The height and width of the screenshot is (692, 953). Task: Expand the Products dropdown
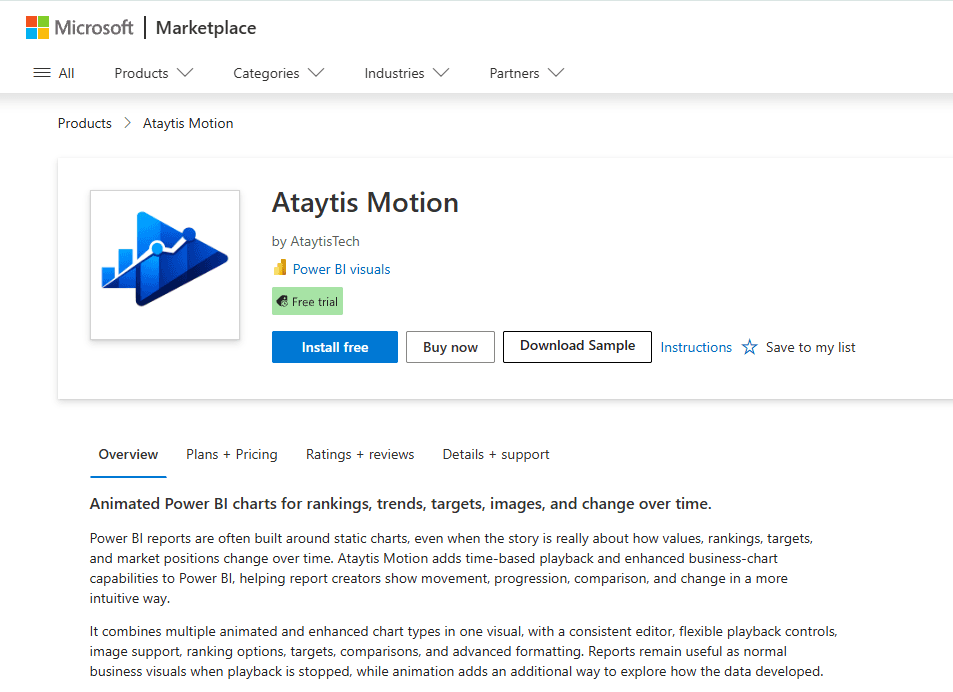click(154, 73)
